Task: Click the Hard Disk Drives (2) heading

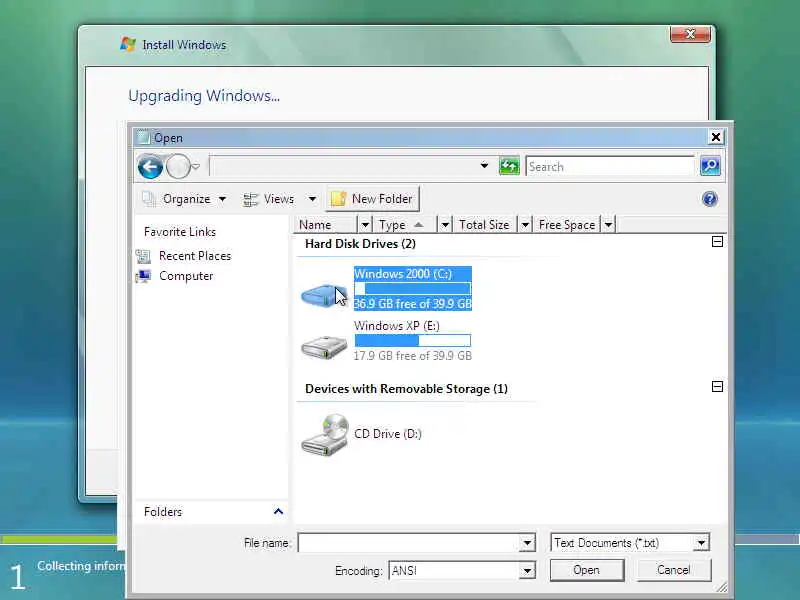Action: [360, 244]
